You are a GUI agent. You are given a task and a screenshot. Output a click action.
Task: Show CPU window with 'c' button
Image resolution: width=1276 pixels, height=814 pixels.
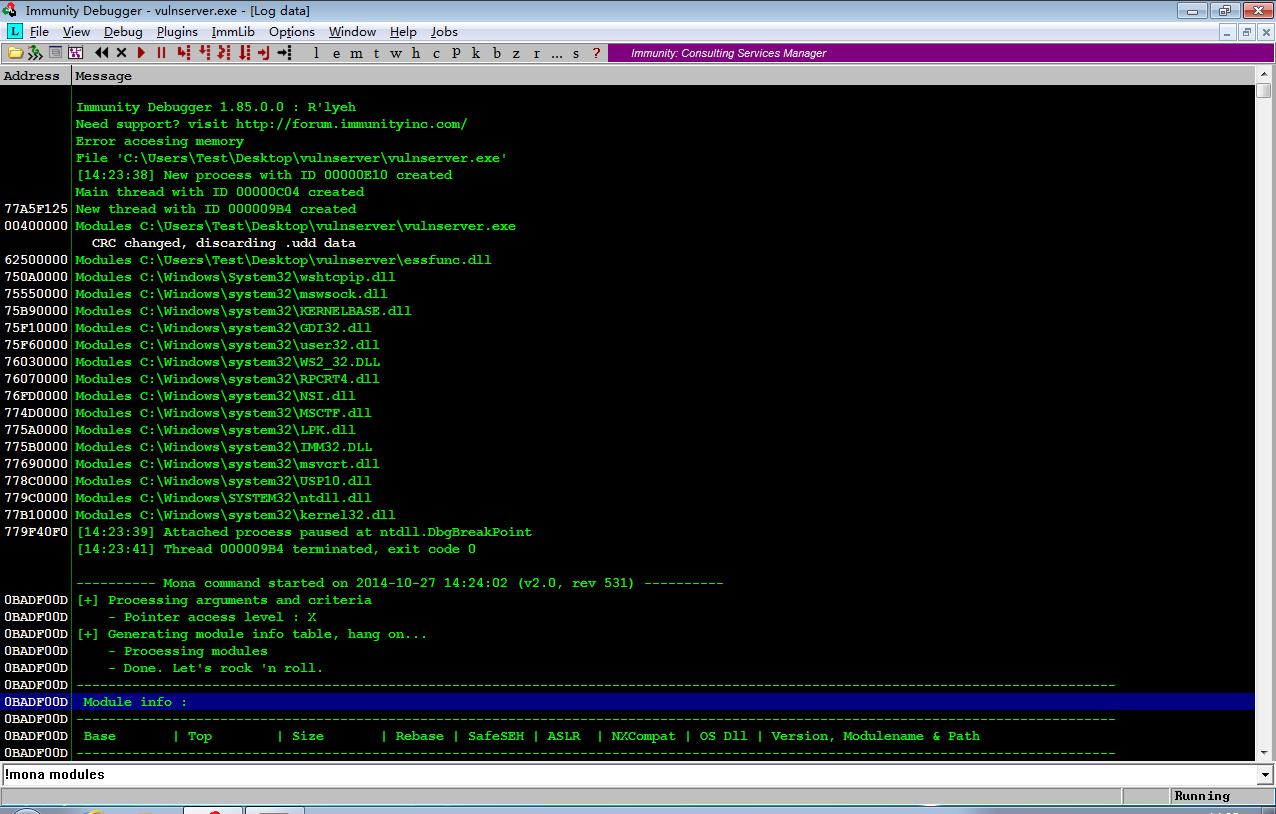437,53
